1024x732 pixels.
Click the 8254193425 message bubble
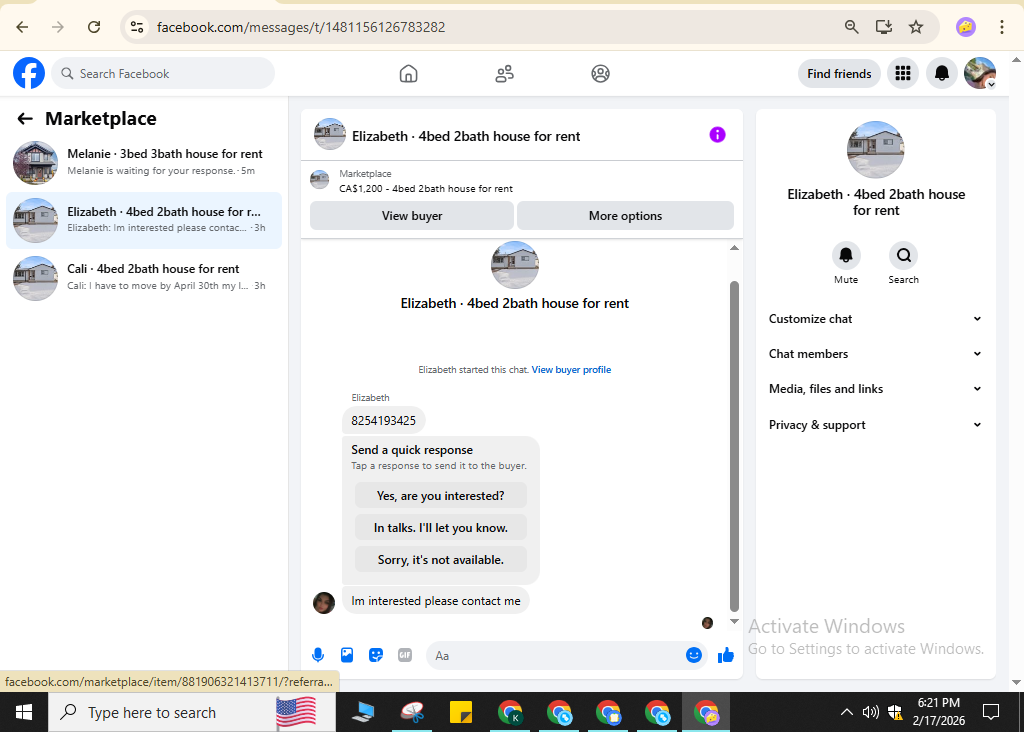(x=383, y=421)
